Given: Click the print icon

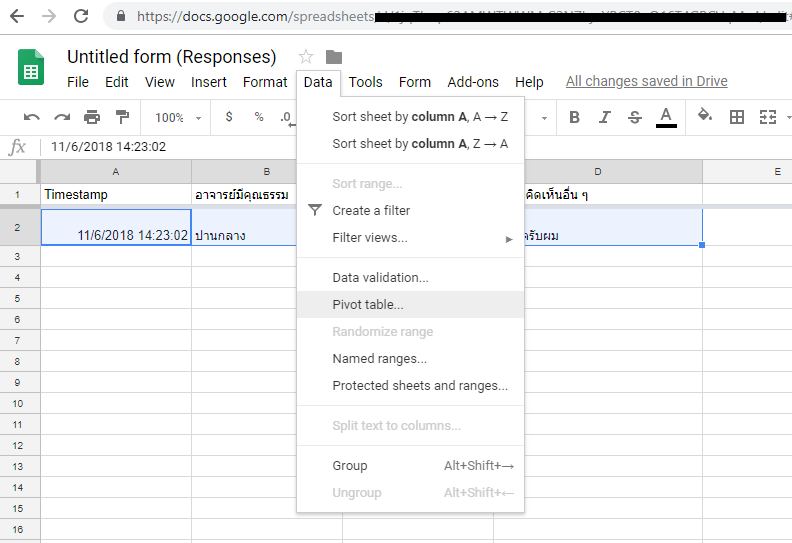Looking at the screenshot, I should coord(92,118).
